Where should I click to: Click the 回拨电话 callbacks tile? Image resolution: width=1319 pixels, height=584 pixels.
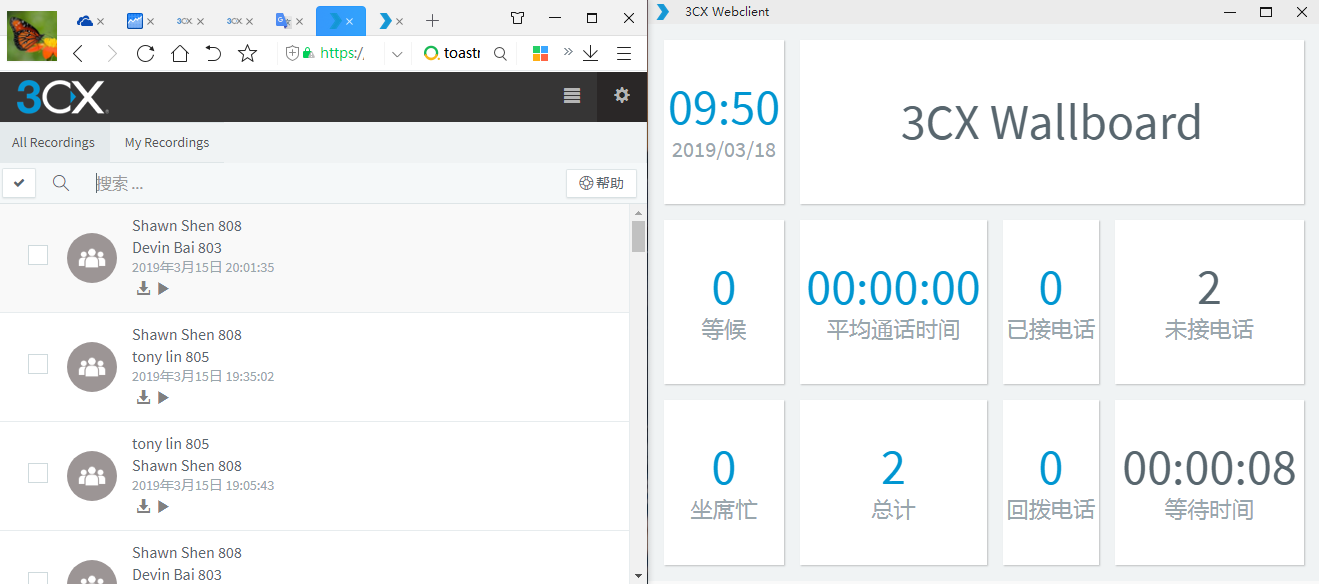(1051, 482)
